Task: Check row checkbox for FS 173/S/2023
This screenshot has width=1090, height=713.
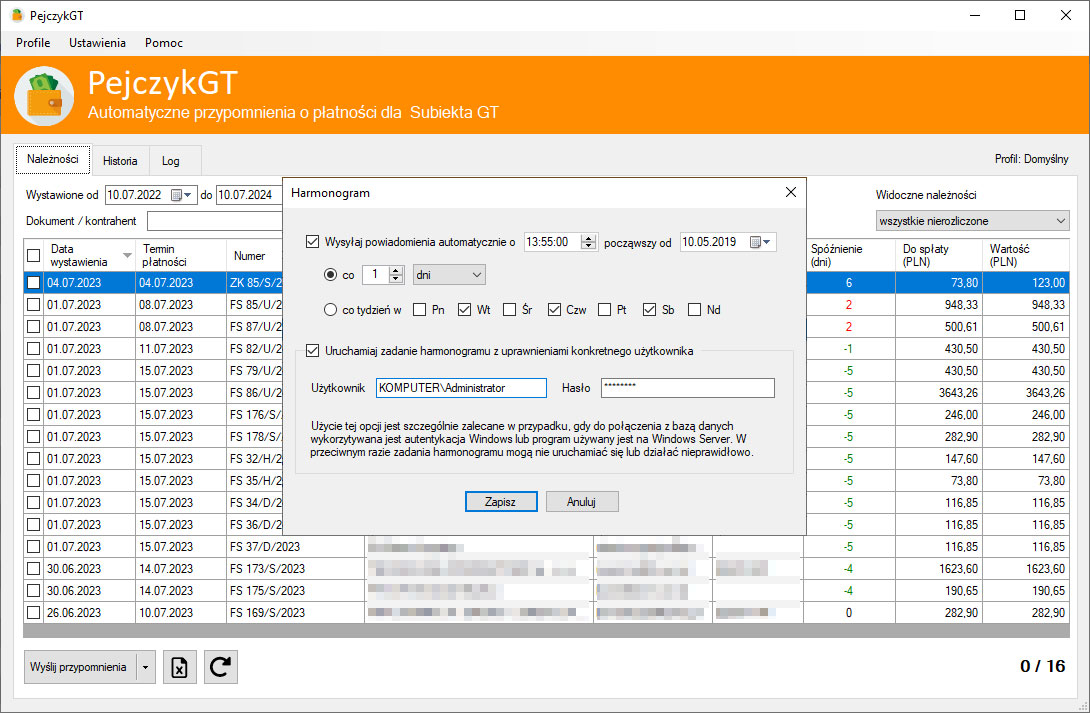Action: pos(33,568)
